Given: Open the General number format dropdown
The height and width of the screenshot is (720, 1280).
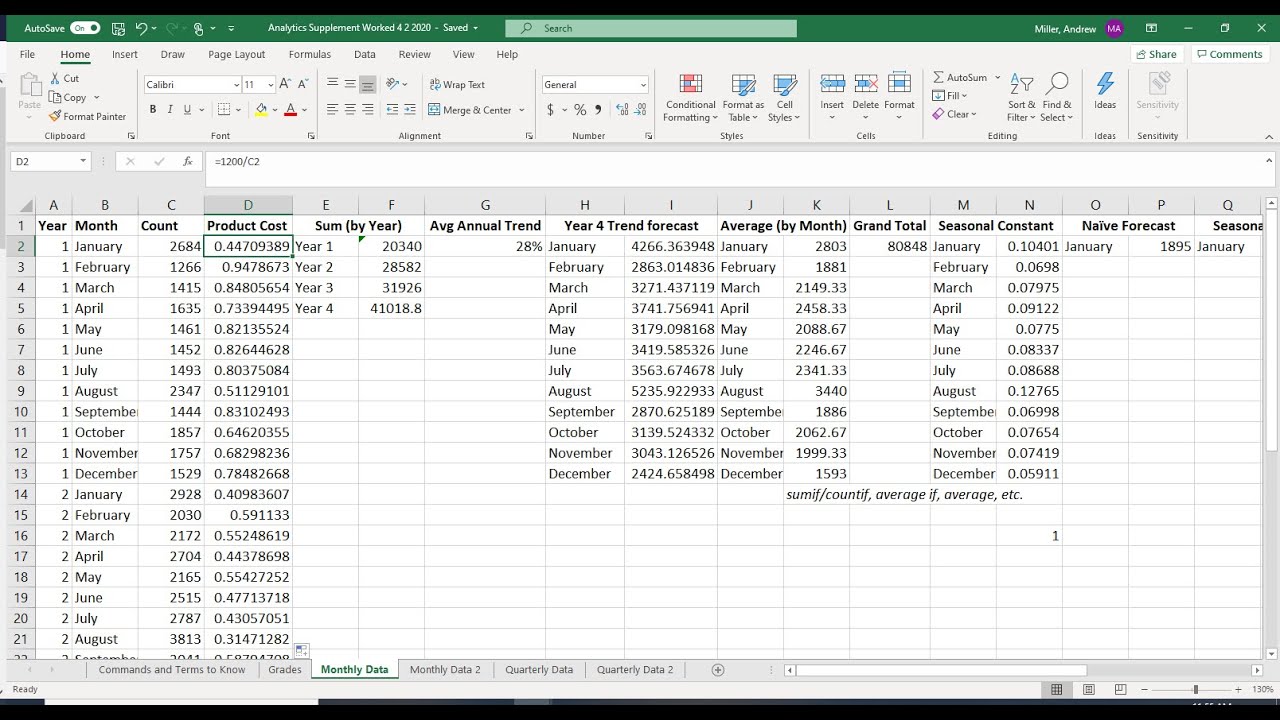Looking at the screenshot, I should coord(643,85).
